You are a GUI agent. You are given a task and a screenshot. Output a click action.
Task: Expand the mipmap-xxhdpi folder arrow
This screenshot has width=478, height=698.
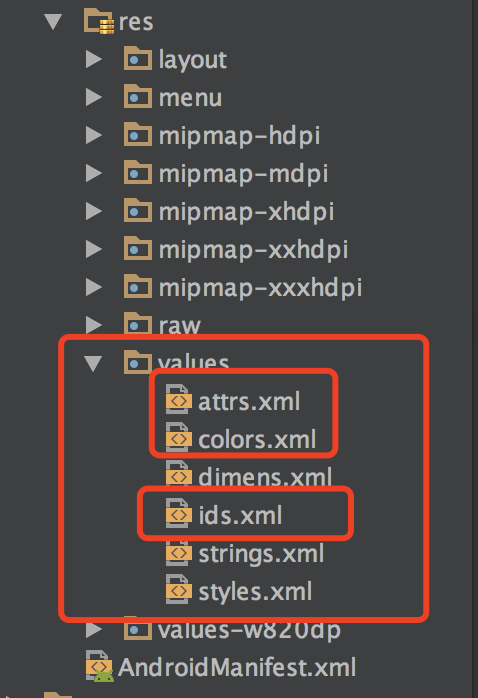click(93, 249)
